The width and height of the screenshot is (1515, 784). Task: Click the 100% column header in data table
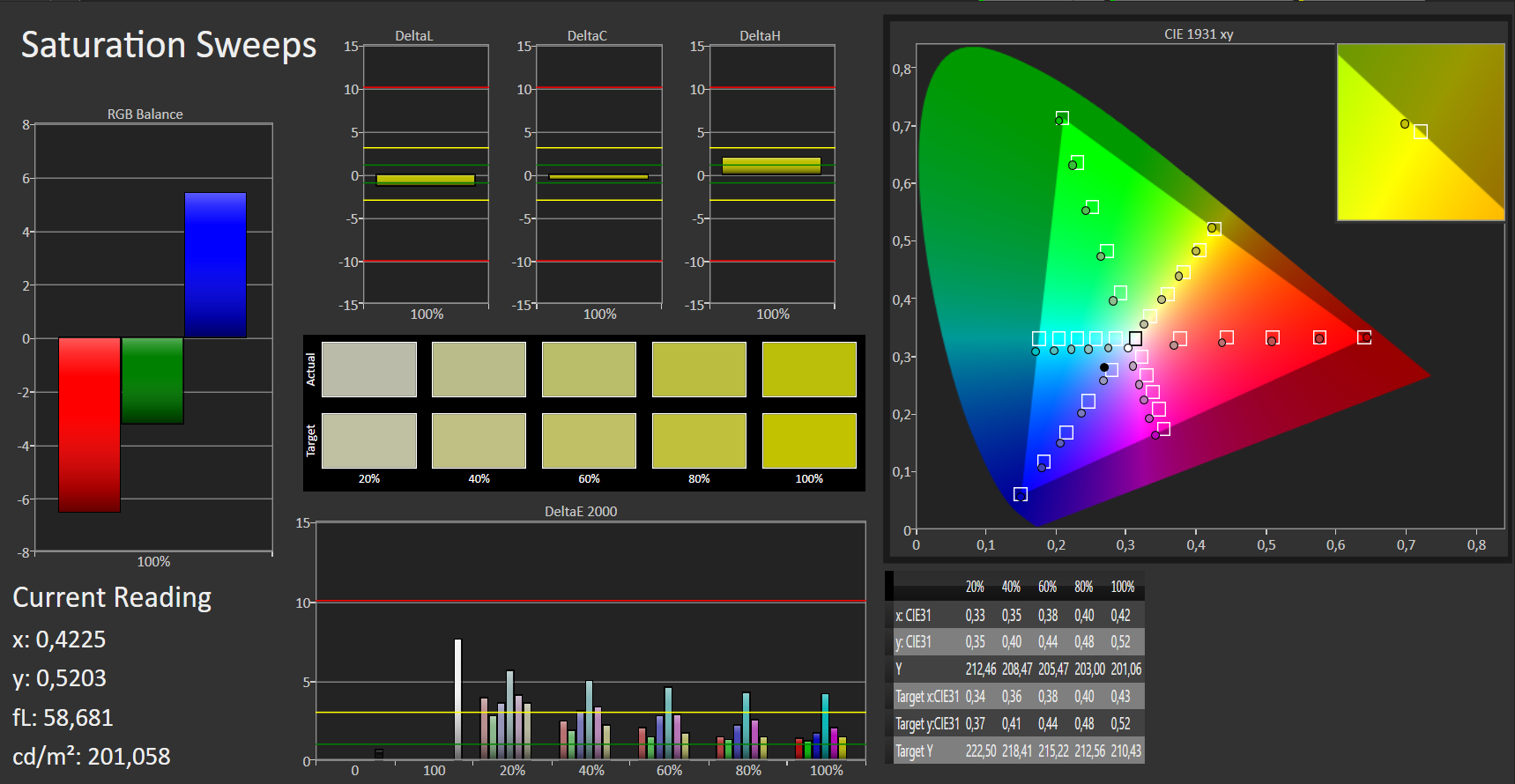(x=1123, y=587)
